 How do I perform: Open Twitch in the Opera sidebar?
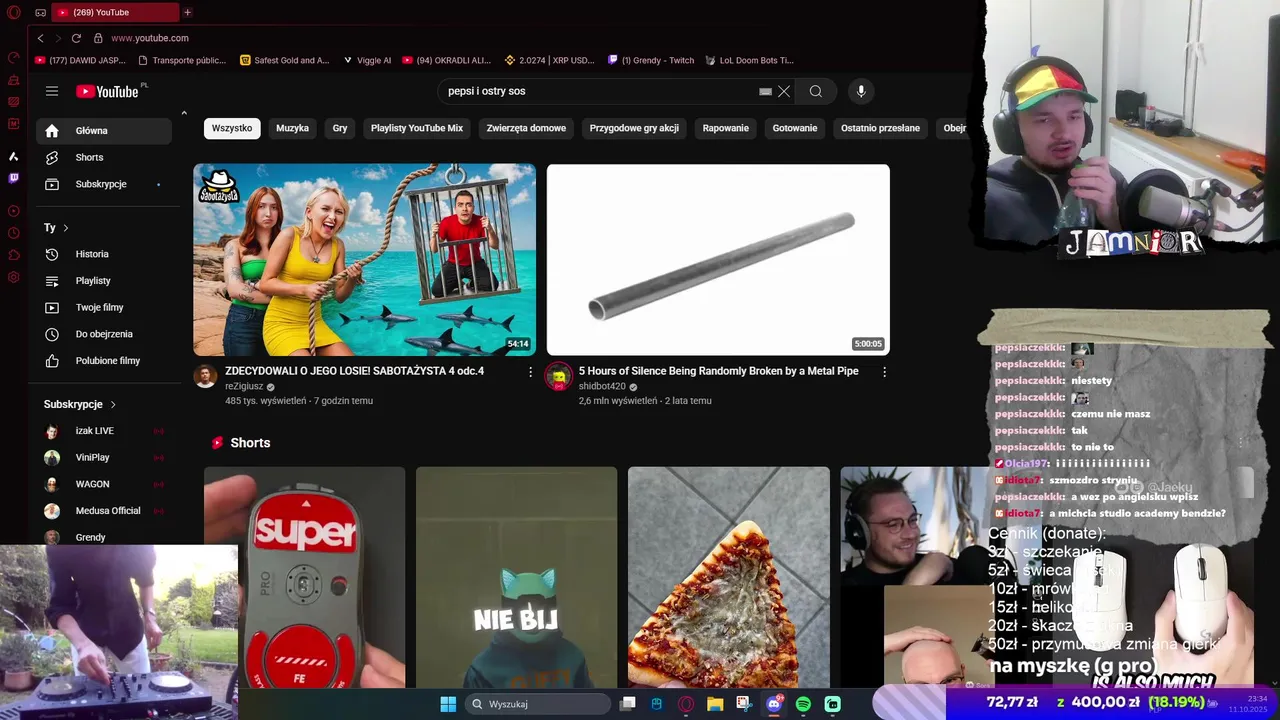pos(13,178)
